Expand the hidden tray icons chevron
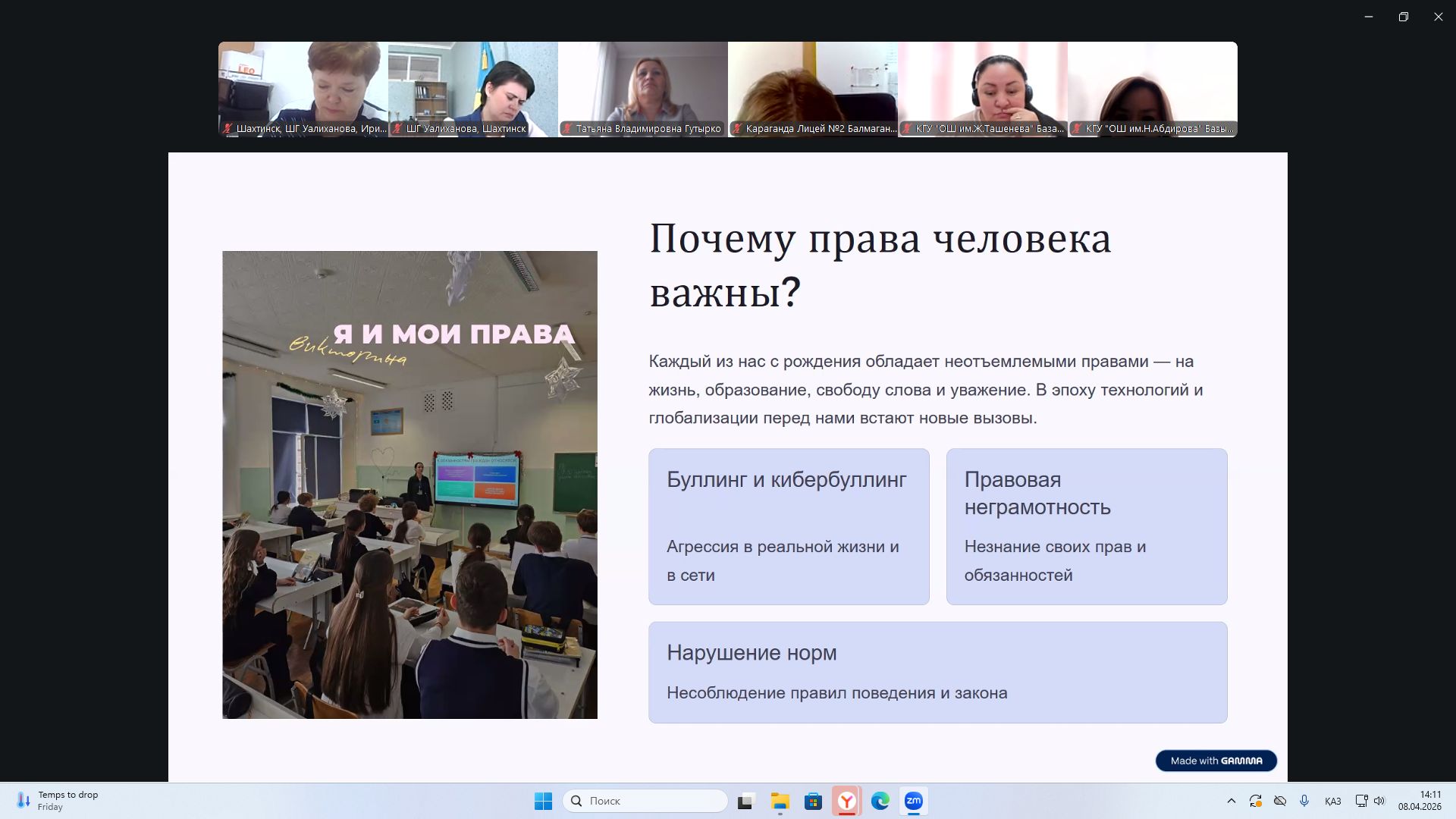1456x819 pixels. pyautogui.click(x=1232, y=801)
